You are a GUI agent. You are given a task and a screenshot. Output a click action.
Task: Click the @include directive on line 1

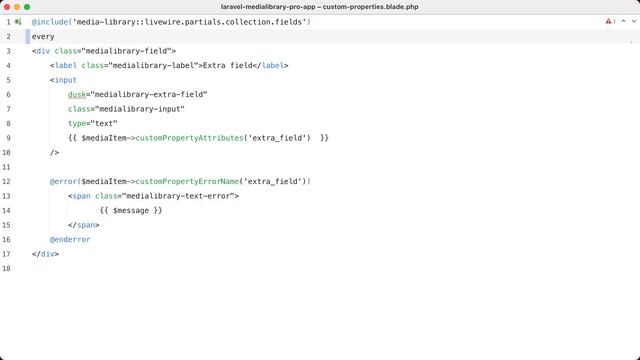(x=50, y=22)
